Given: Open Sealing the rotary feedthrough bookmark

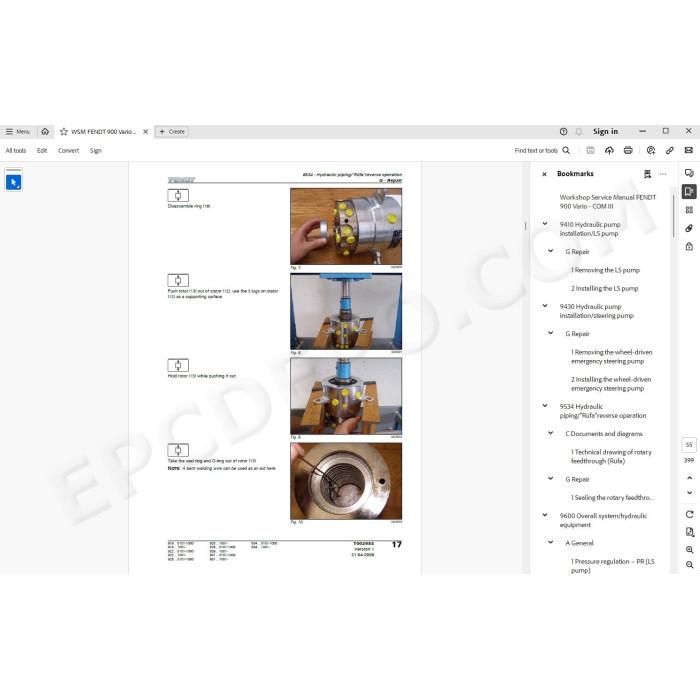Looking at the screenshot, I should tap(612, 498).
